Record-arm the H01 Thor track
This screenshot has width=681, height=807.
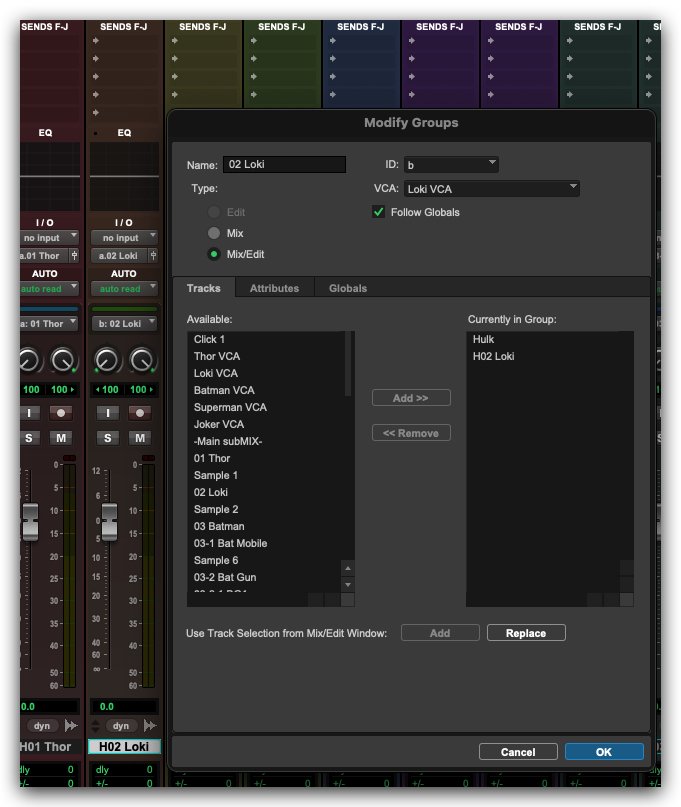pos(62,412)
